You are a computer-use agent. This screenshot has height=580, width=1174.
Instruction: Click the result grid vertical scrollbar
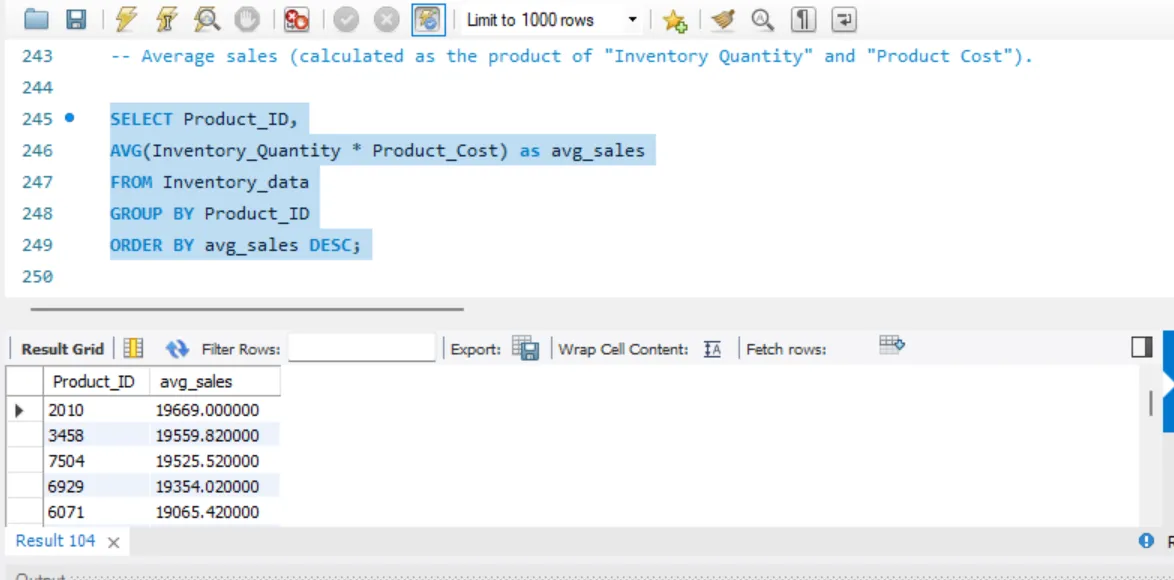click(x=1151, y=403)
